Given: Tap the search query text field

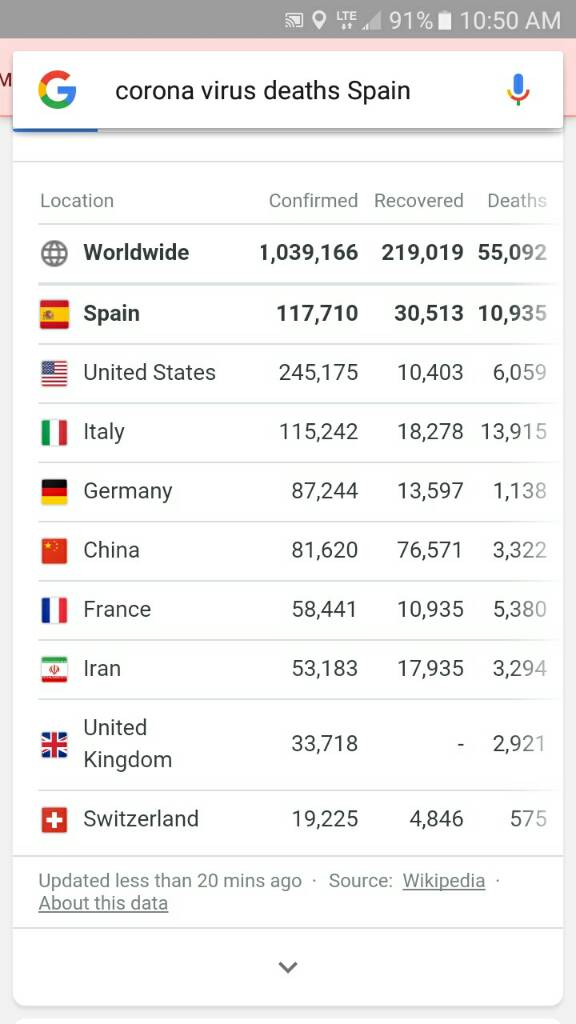Looking at the screenshot, I should click(263, 91).
